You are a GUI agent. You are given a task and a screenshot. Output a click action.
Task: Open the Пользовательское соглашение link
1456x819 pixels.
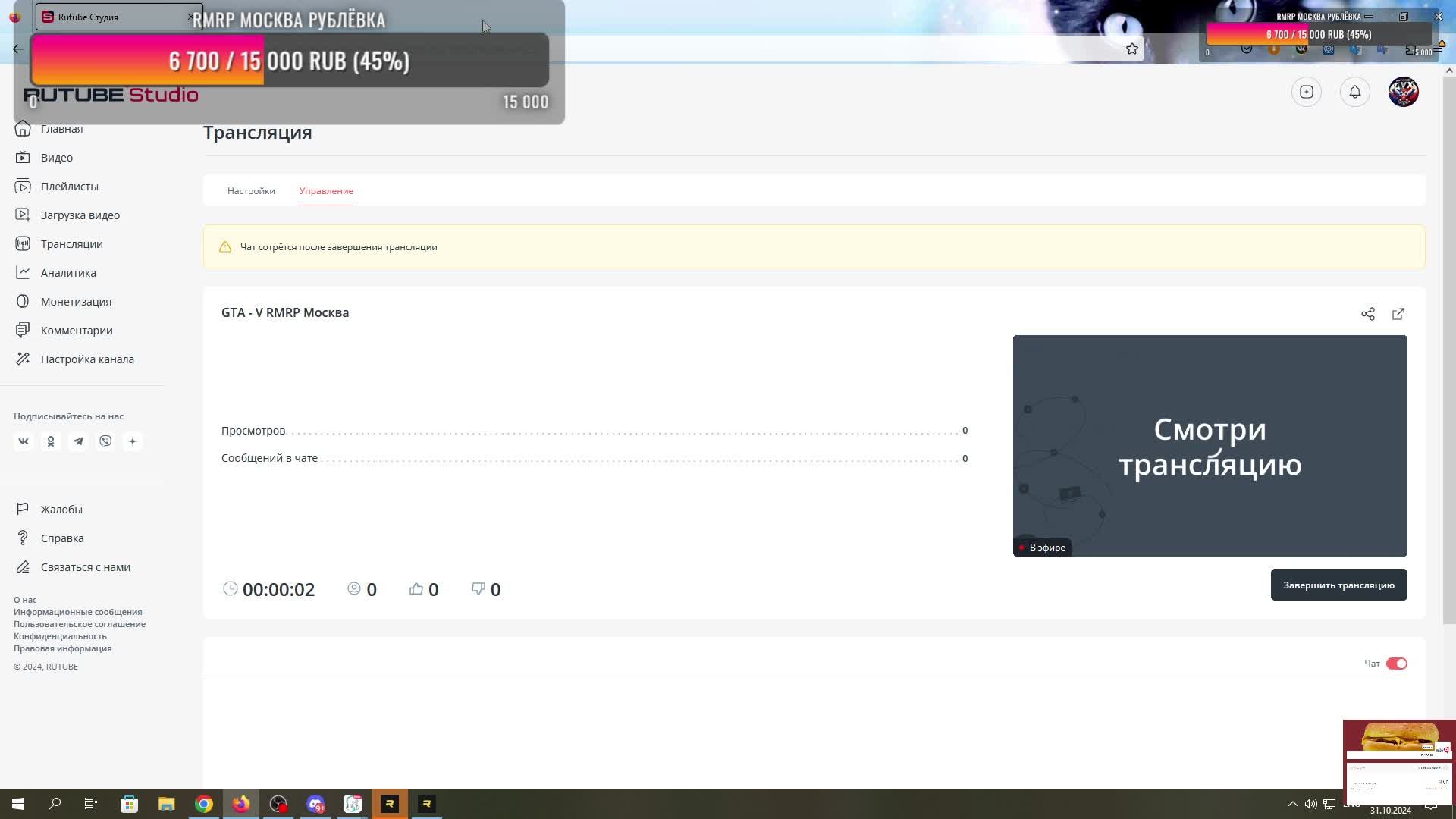[x=80, y=624]
